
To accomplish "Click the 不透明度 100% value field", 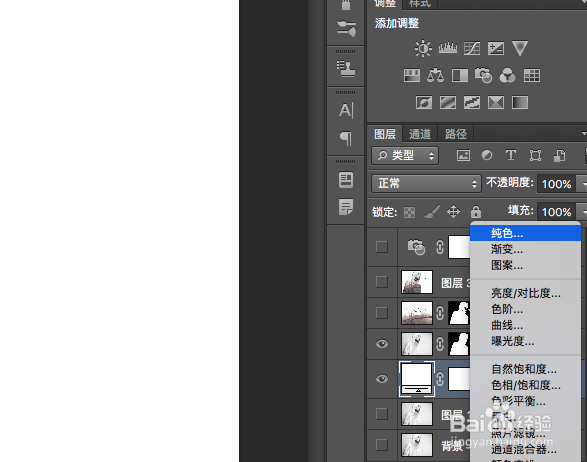I will pos(556,184).
